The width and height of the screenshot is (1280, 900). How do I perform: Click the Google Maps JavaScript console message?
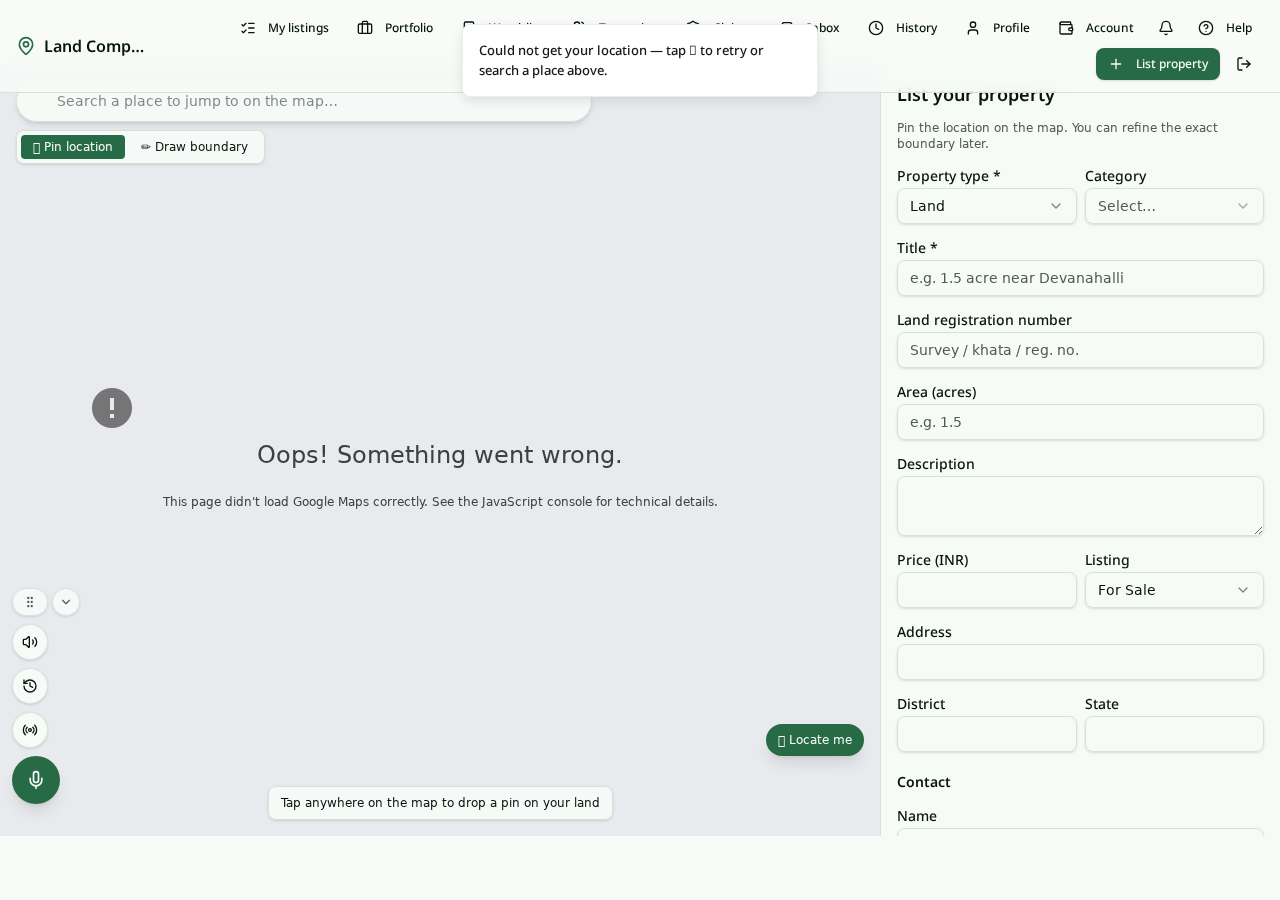pos(440,502)
